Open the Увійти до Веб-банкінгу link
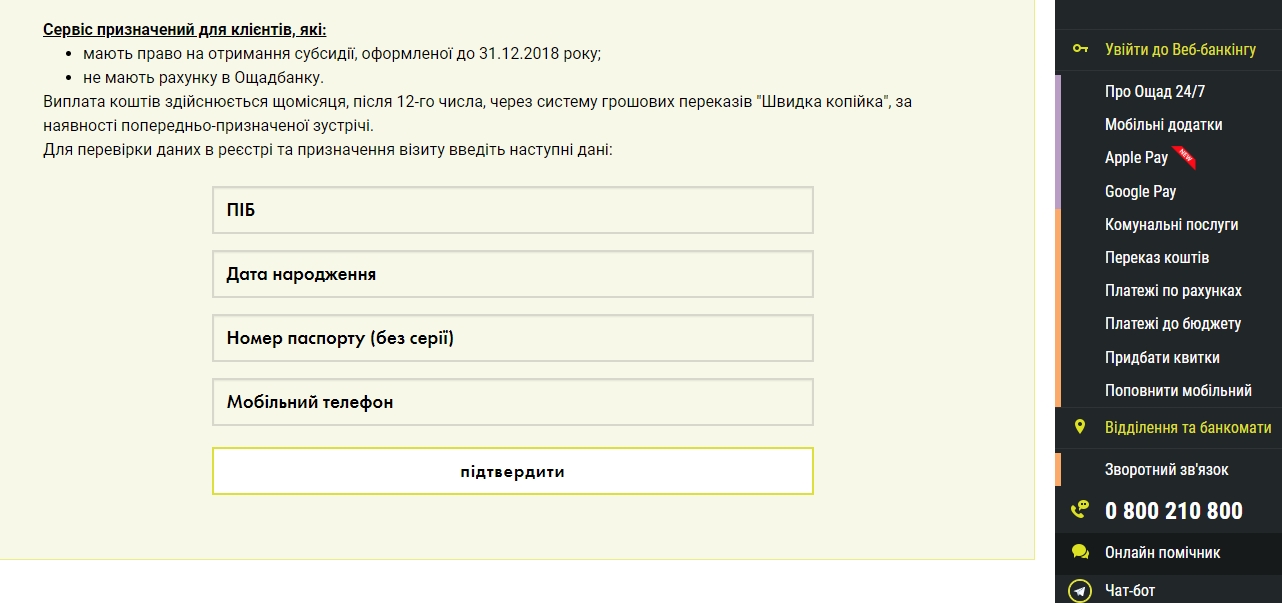 coord(1180,49)
